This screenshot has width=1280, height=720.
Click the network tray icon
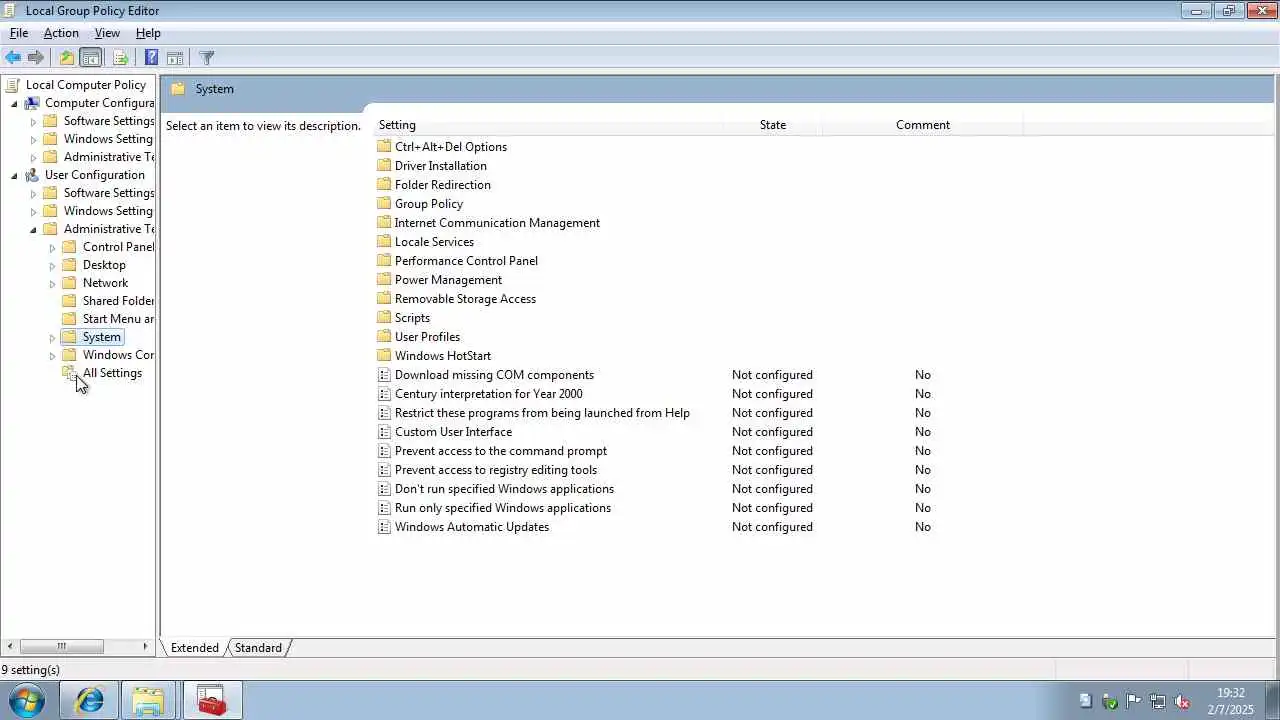pos(1158,701)
